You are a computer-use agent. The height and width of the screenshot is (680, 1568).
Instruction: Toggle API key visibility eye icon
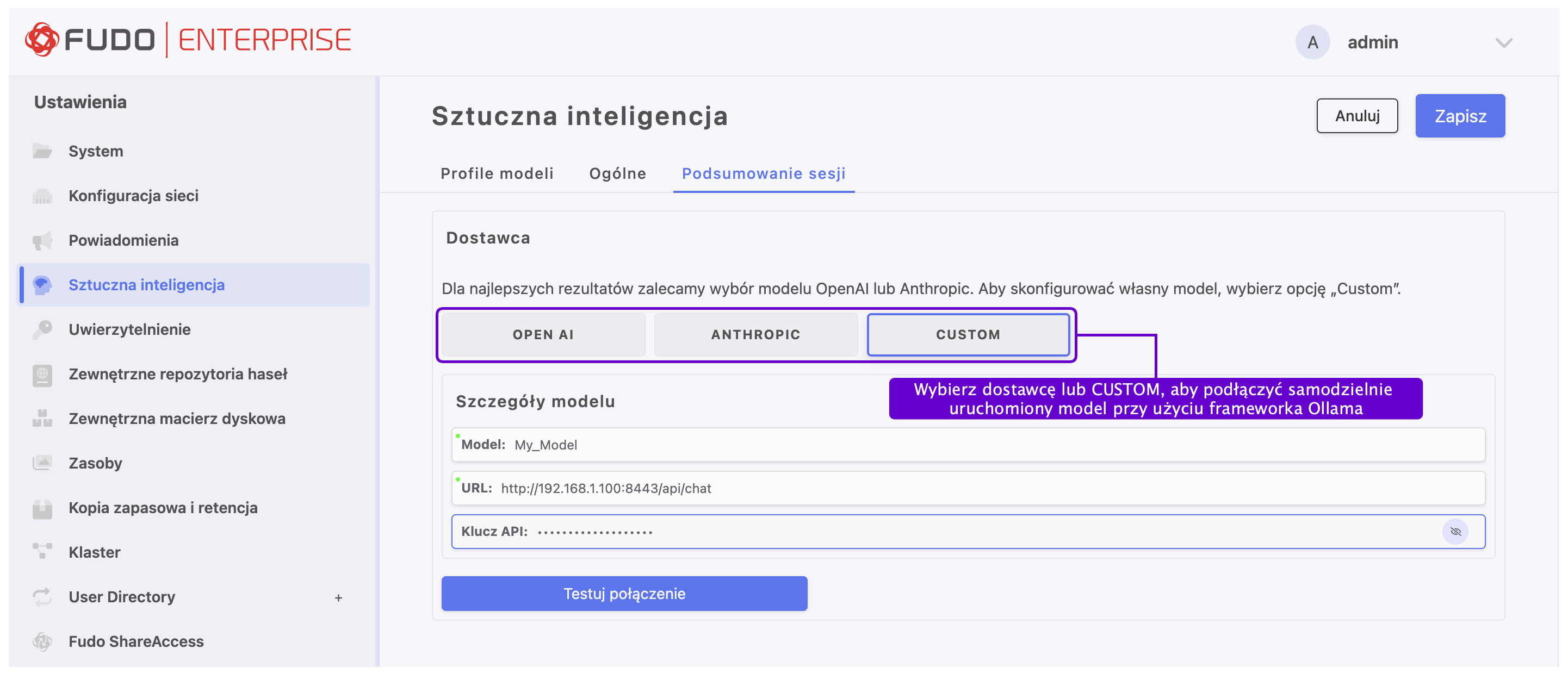point(1455,532)
